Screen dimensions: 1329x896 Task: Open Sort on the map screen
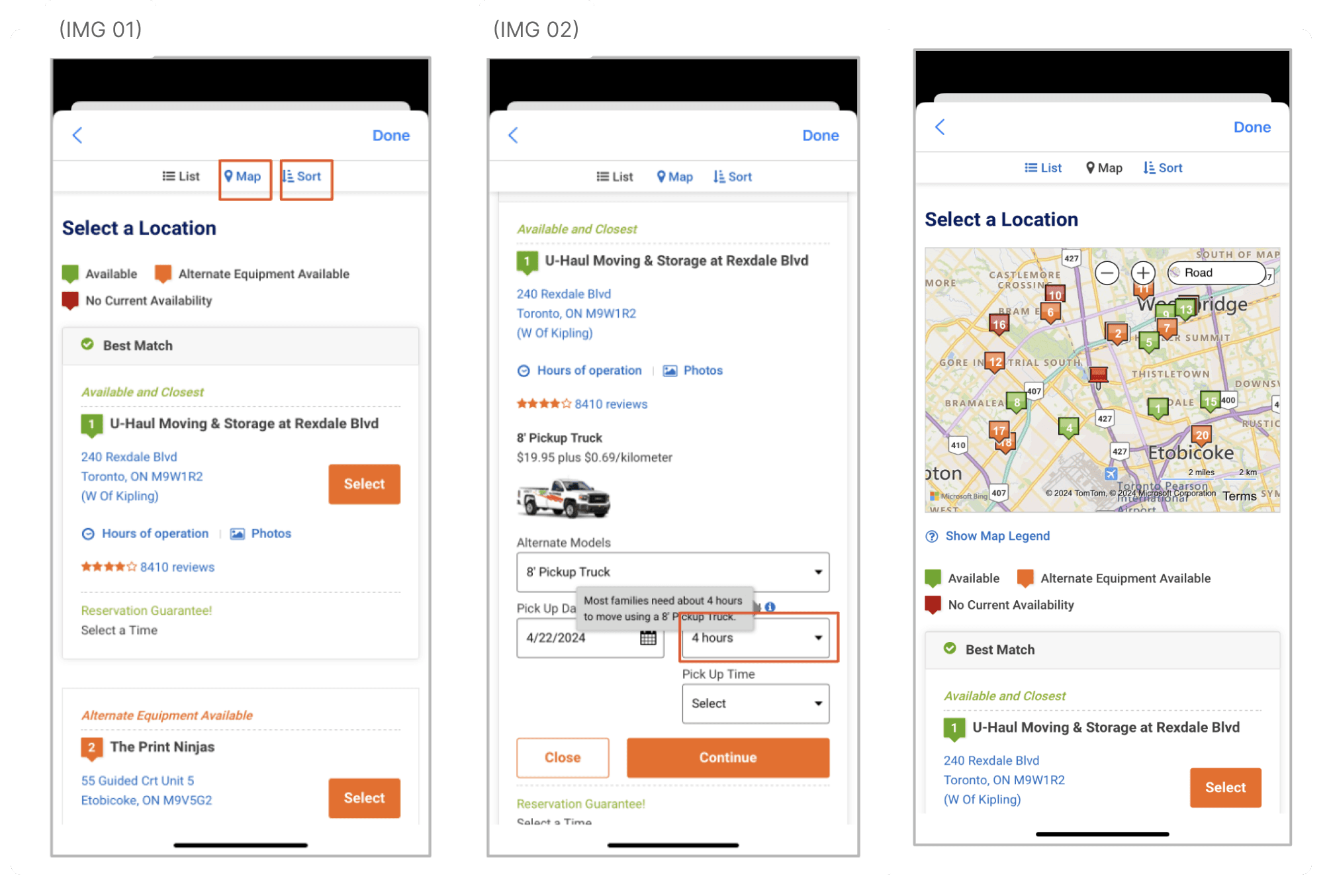pos(1163,168)
